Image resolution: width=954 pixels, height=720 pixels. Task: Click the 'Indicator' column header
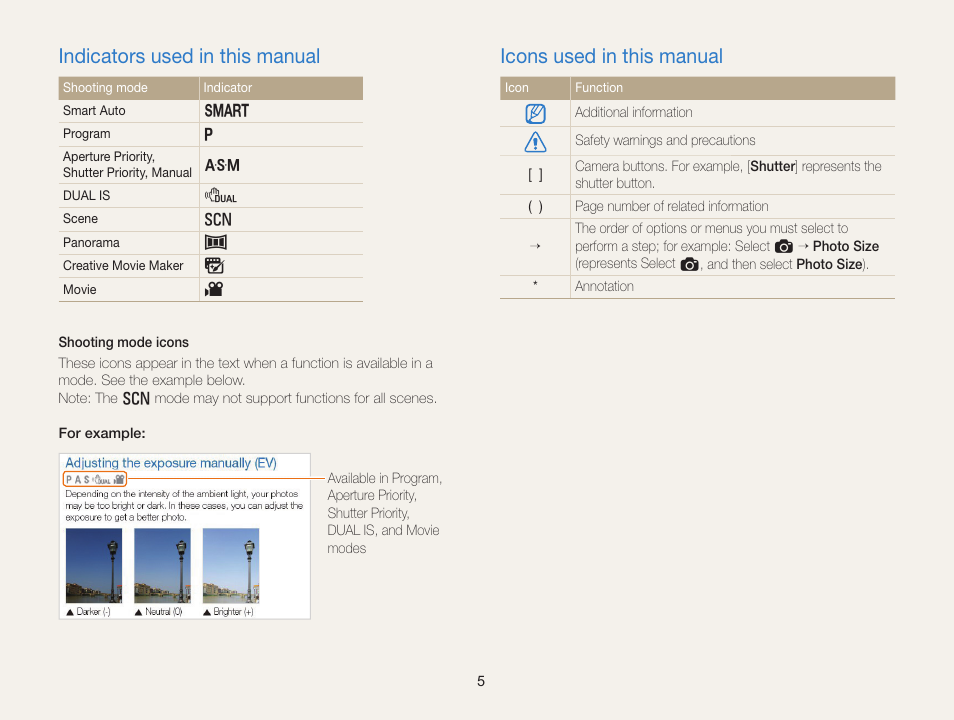tap(228, 88)
